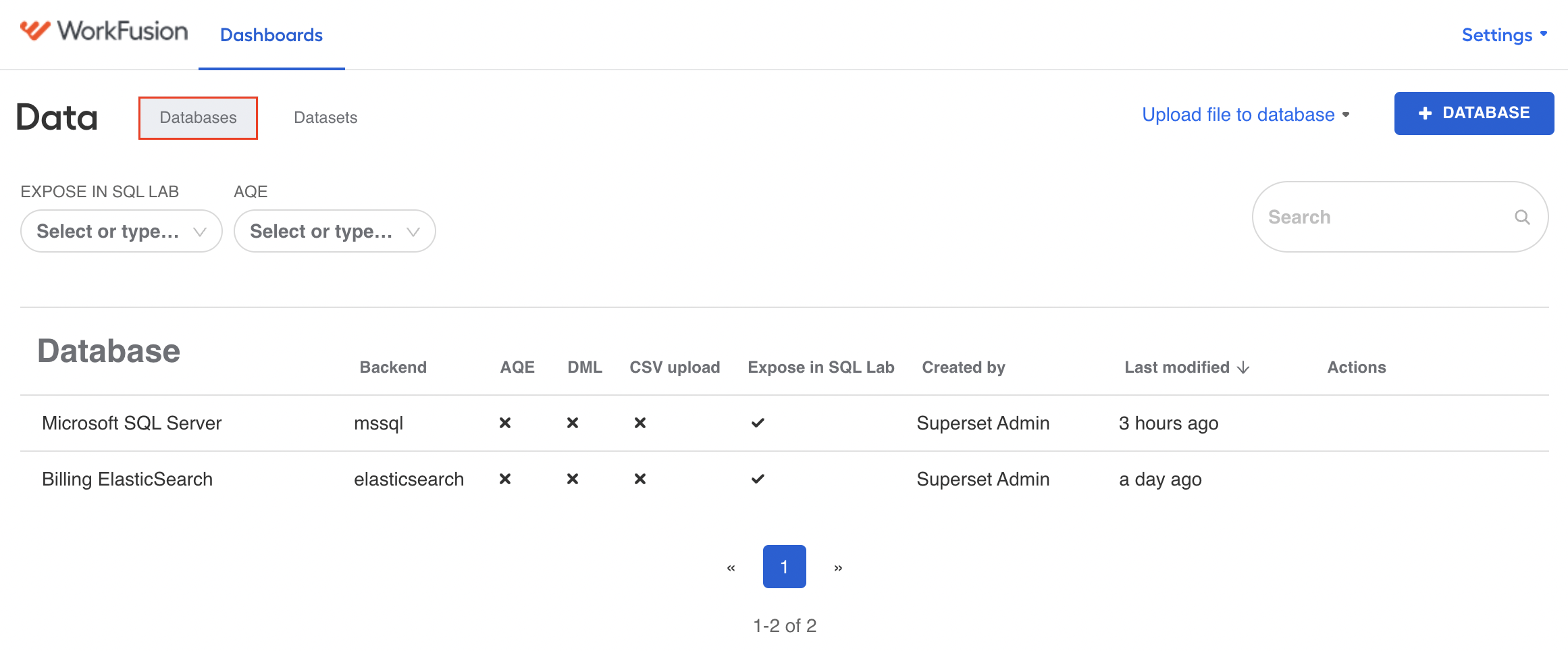Screen dimensions: 1568x651
Task: Go to previous page with « arrow
Action: (731, 567)
